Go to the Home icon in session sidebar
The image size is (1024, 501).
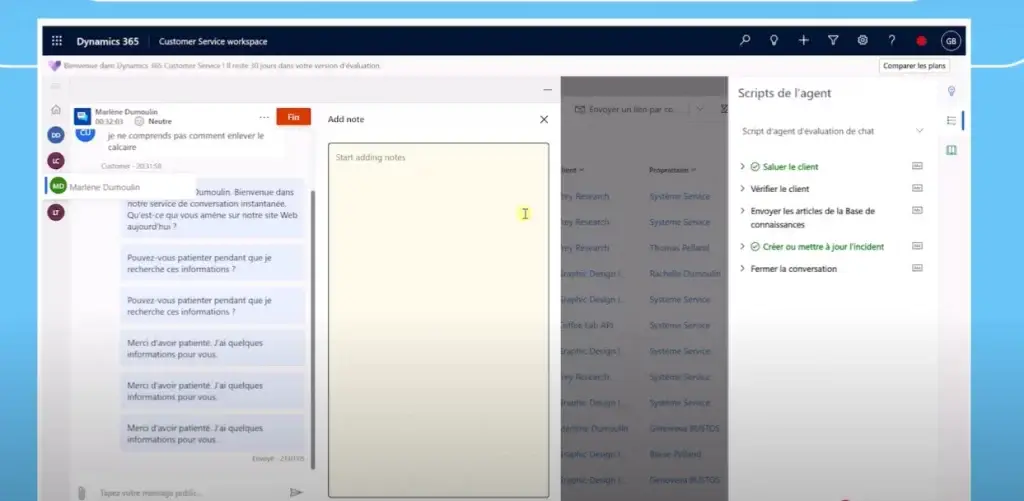point(56,110)
